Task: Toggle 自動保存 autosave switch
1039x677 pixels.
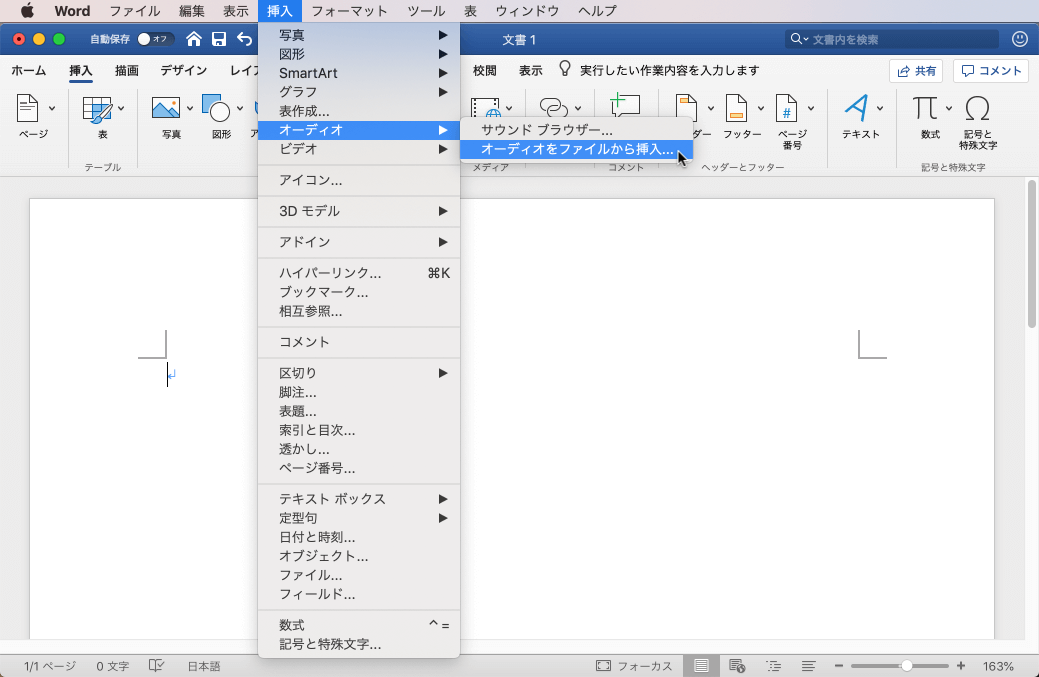Action: click(155, 39)
